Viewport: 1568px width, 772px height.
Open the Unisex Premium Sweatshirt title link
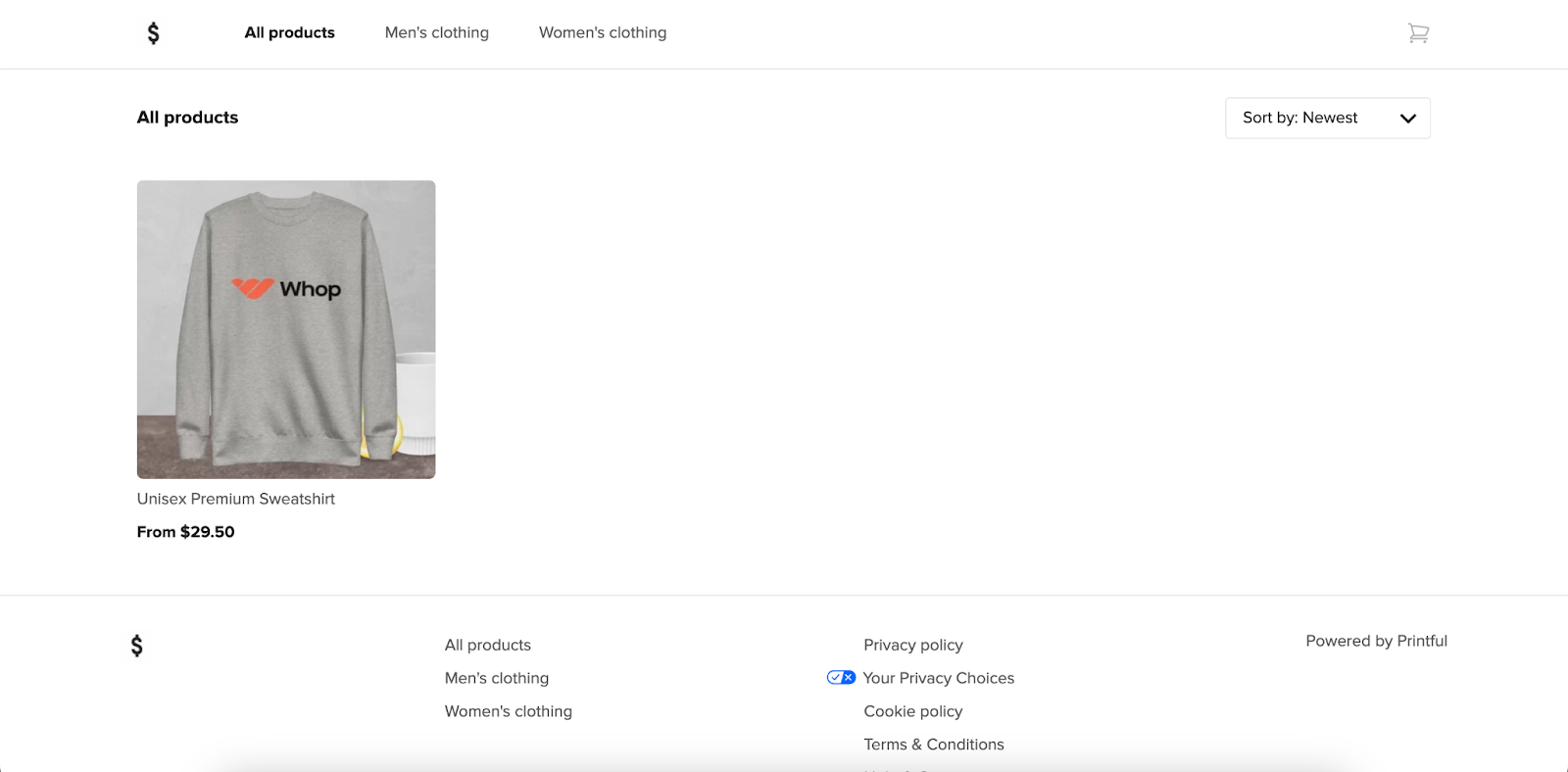pyautogui.click(x=236, y=499)
